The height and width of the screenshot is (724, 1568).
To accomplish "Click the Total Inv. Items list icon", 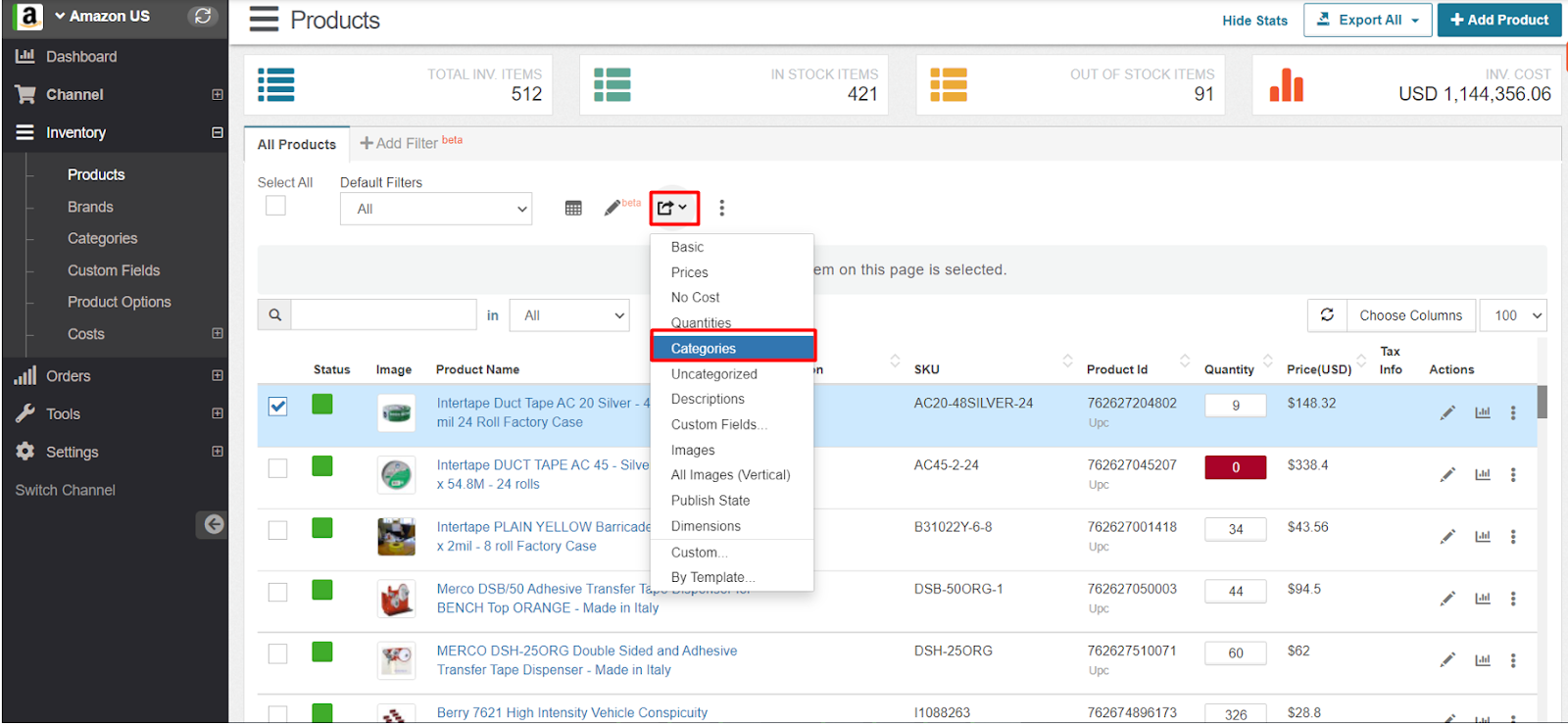I will pos(276,84).
